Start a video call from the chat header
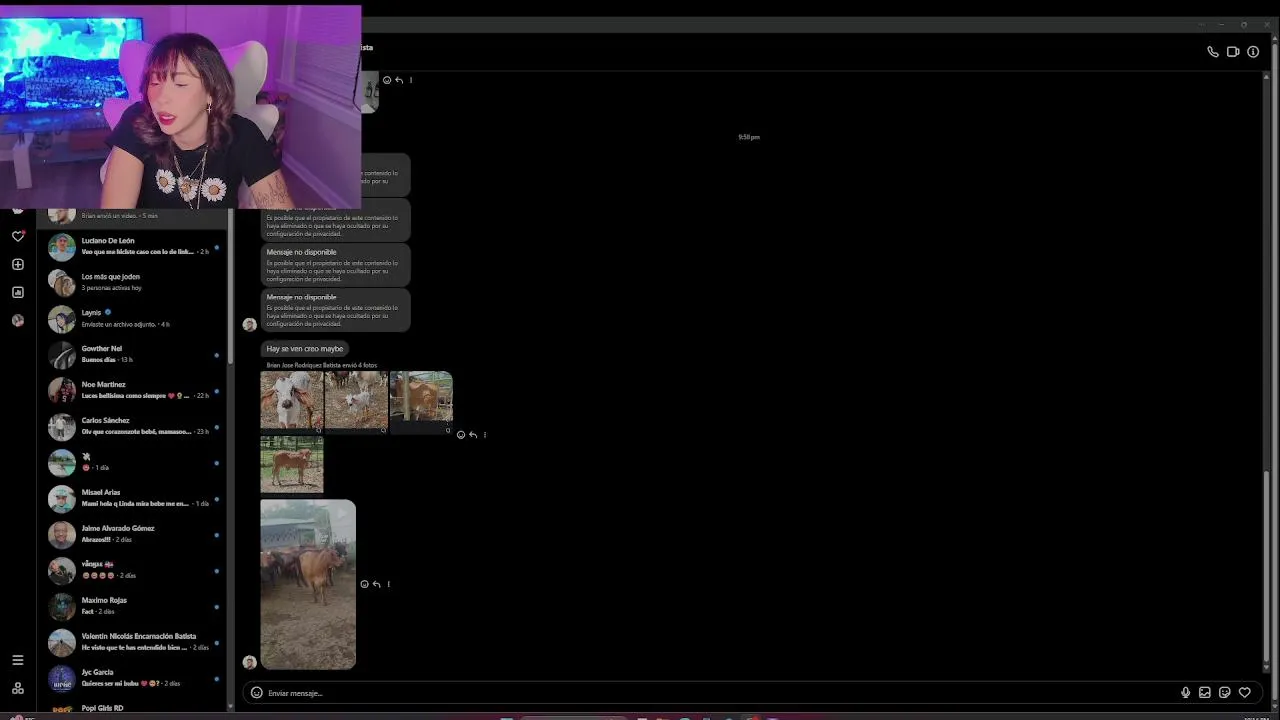This screenshot has height=720, width=1280. click(x=1233, y=52)
